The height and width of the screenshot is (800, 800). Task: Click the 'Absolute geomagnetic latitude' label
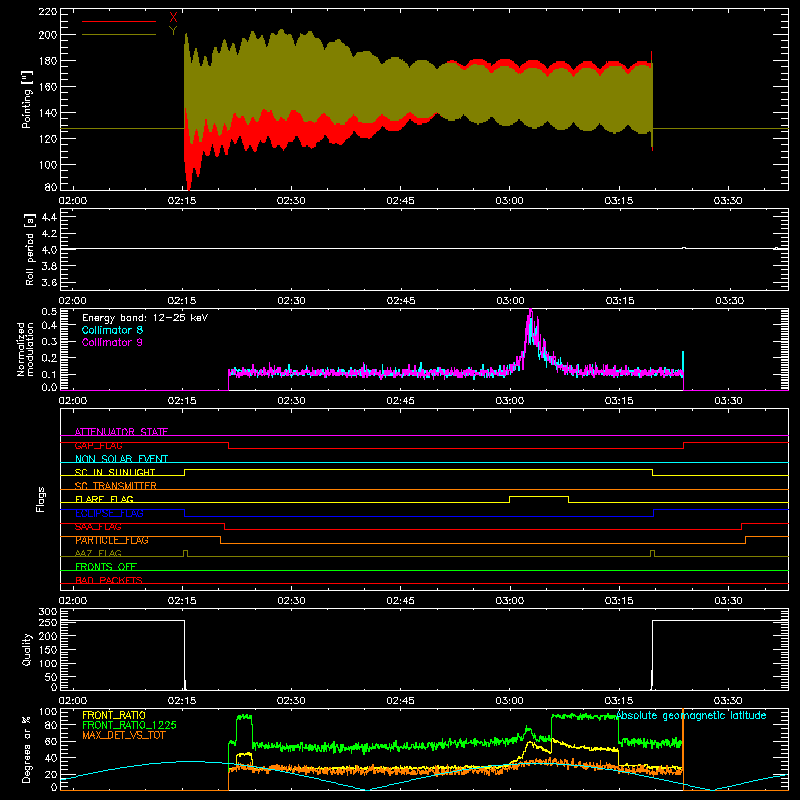click(691, 716)
